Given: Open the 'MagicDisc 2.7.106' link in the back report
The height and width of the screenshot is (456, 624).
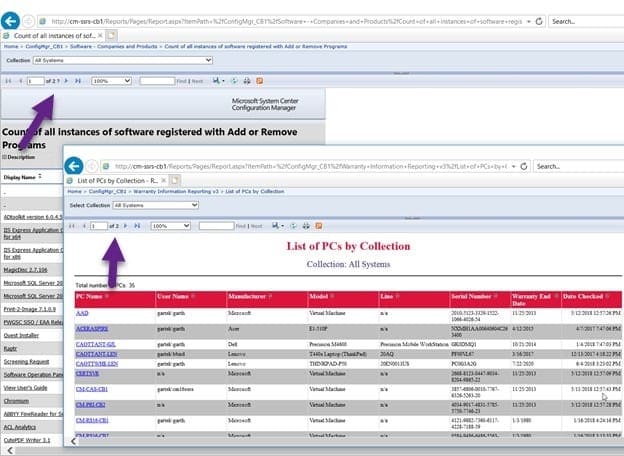Looking at the screenshot, I should pos(25,270).
